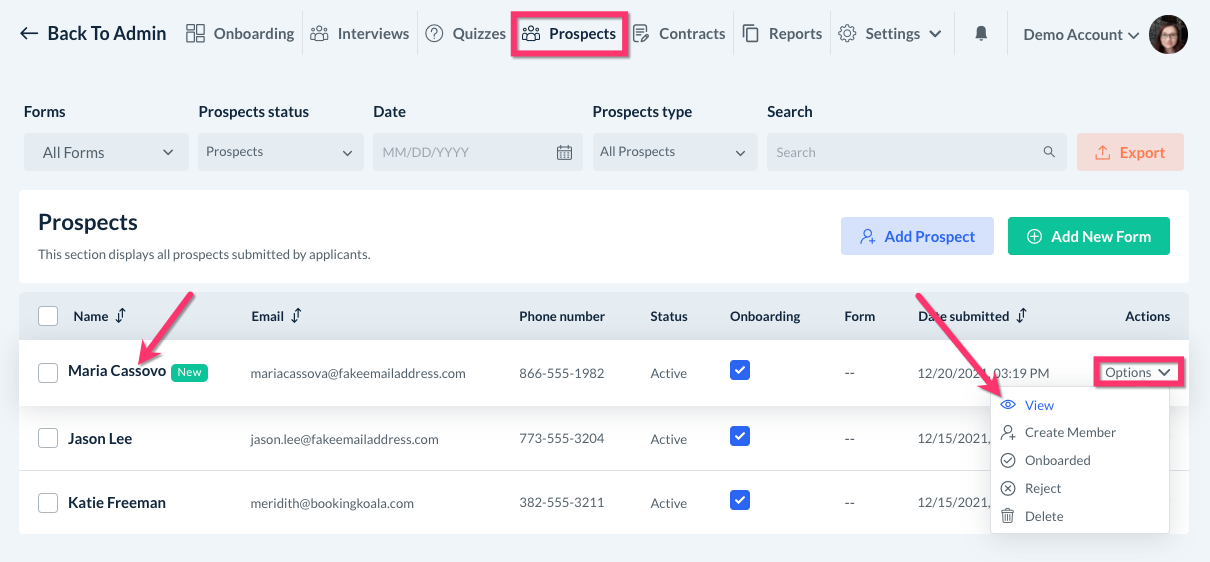
Task: Select Create Member in options menu
Action: point(1069,433)
